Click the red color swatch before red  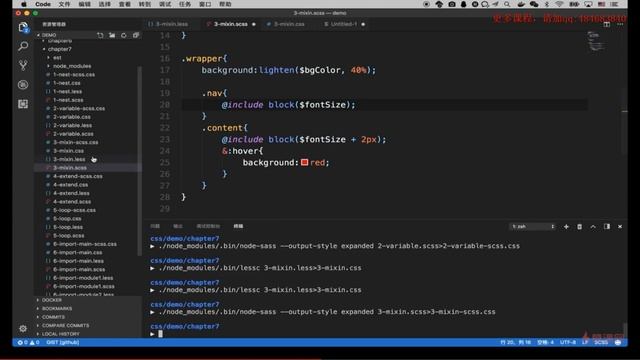click(304, 162)
